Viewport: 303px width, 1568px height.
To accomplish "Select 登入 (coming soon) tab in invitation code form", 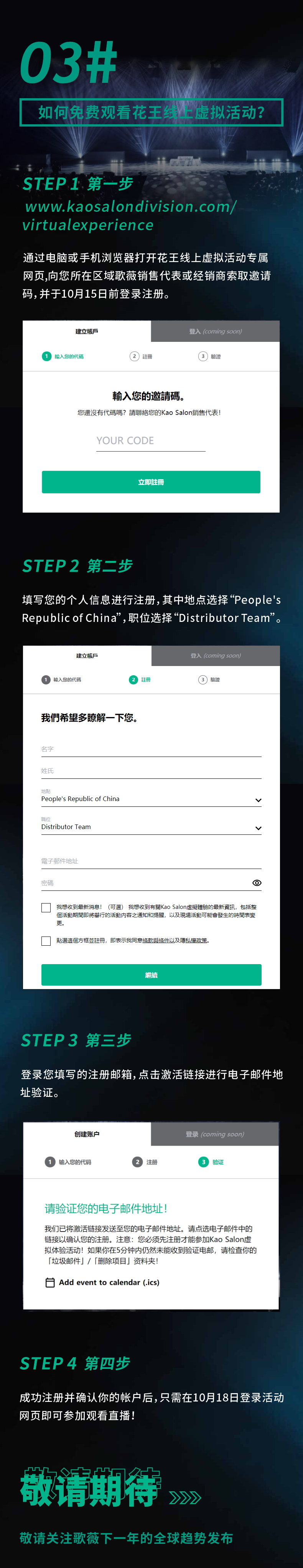I will (x=216, y=331).
